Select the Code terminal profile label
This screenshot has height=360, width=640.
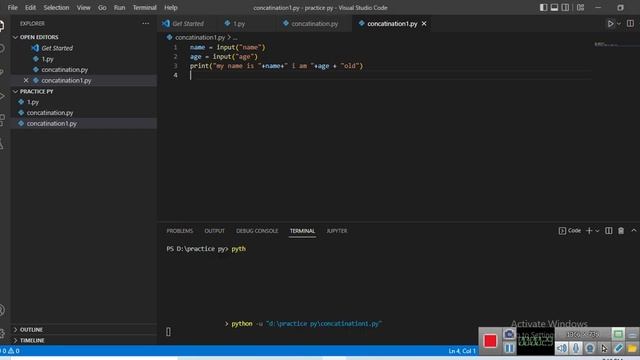point(570,231)
